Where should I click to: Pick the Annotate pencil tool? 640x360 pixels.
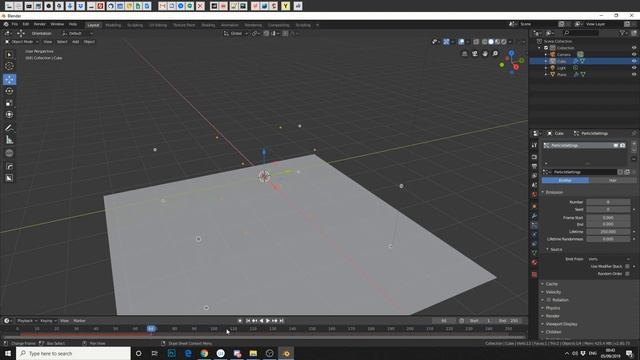9,128
